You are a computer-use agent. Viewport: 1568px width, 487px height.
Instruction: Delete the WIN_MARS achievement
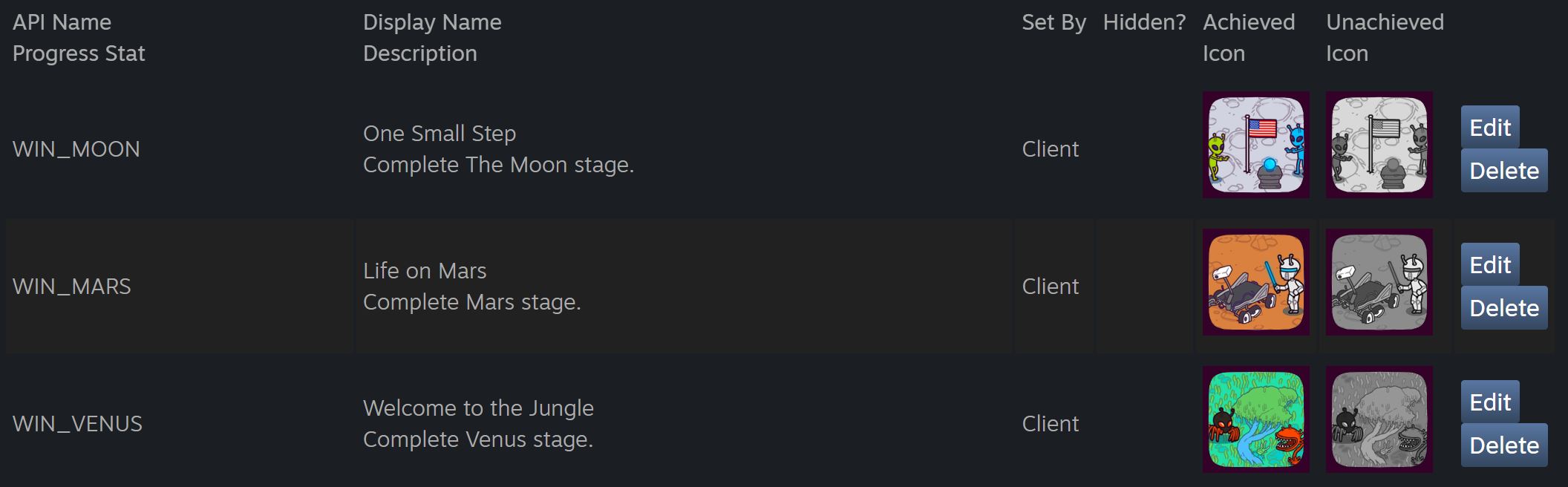coord(1503,308)
